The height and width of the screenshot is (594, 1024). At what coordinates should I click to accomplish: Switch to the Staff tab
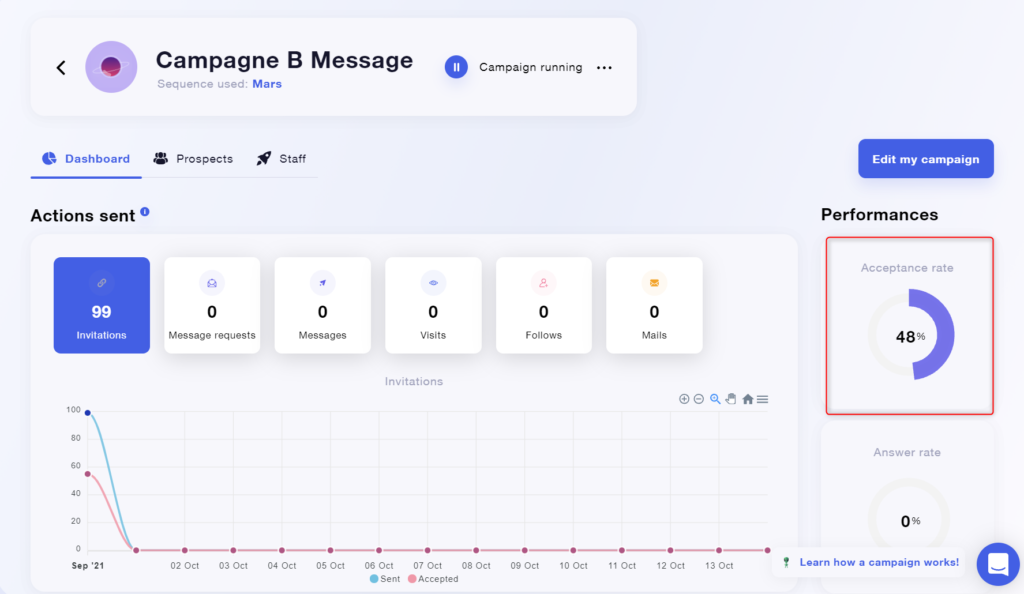tap(281, 158)
